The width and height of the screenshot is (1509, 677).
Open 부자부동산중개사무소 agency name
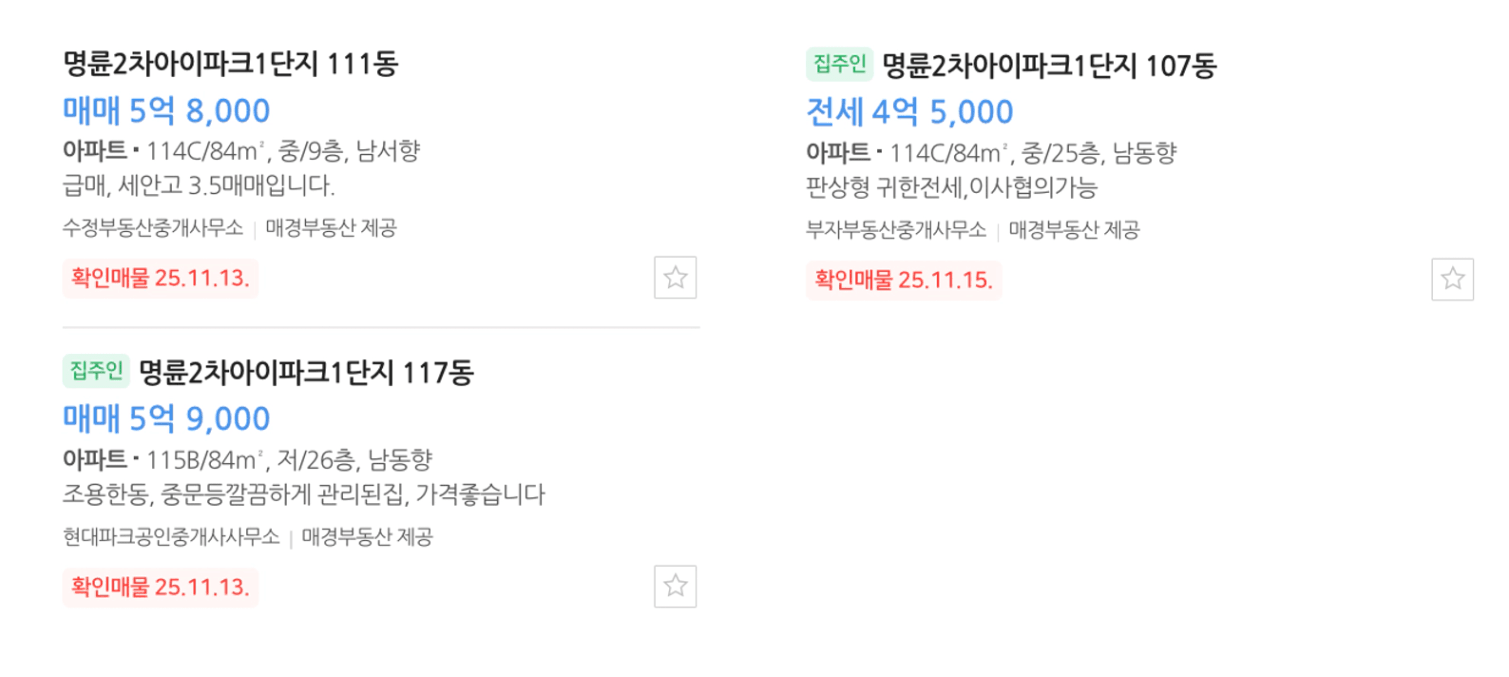(x=895, y=230)
